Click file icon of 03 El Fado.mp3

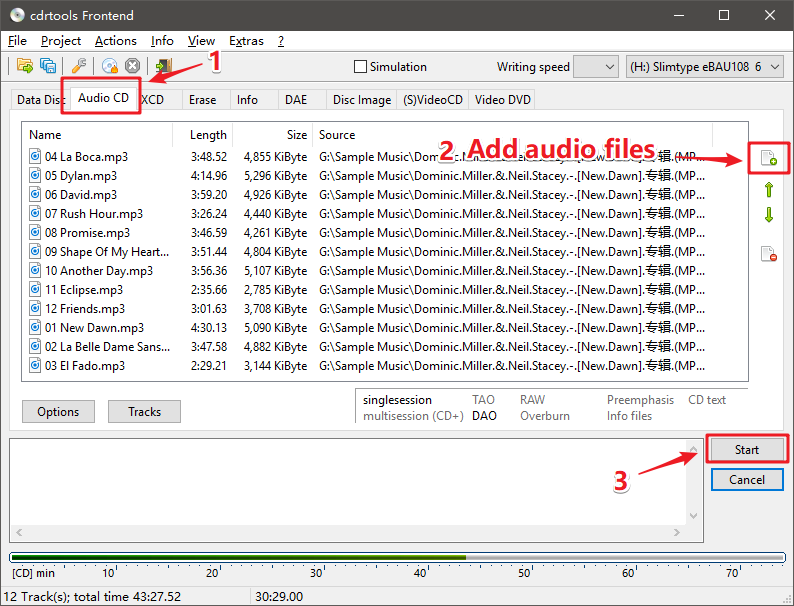pyautogui.click(x=35, y=366)
